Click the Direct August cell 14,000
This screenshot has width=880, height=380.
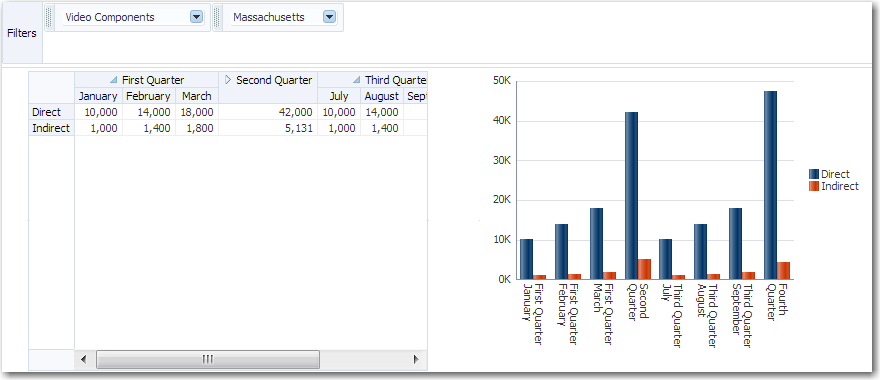pyautogui.click(x=382, y=112)
